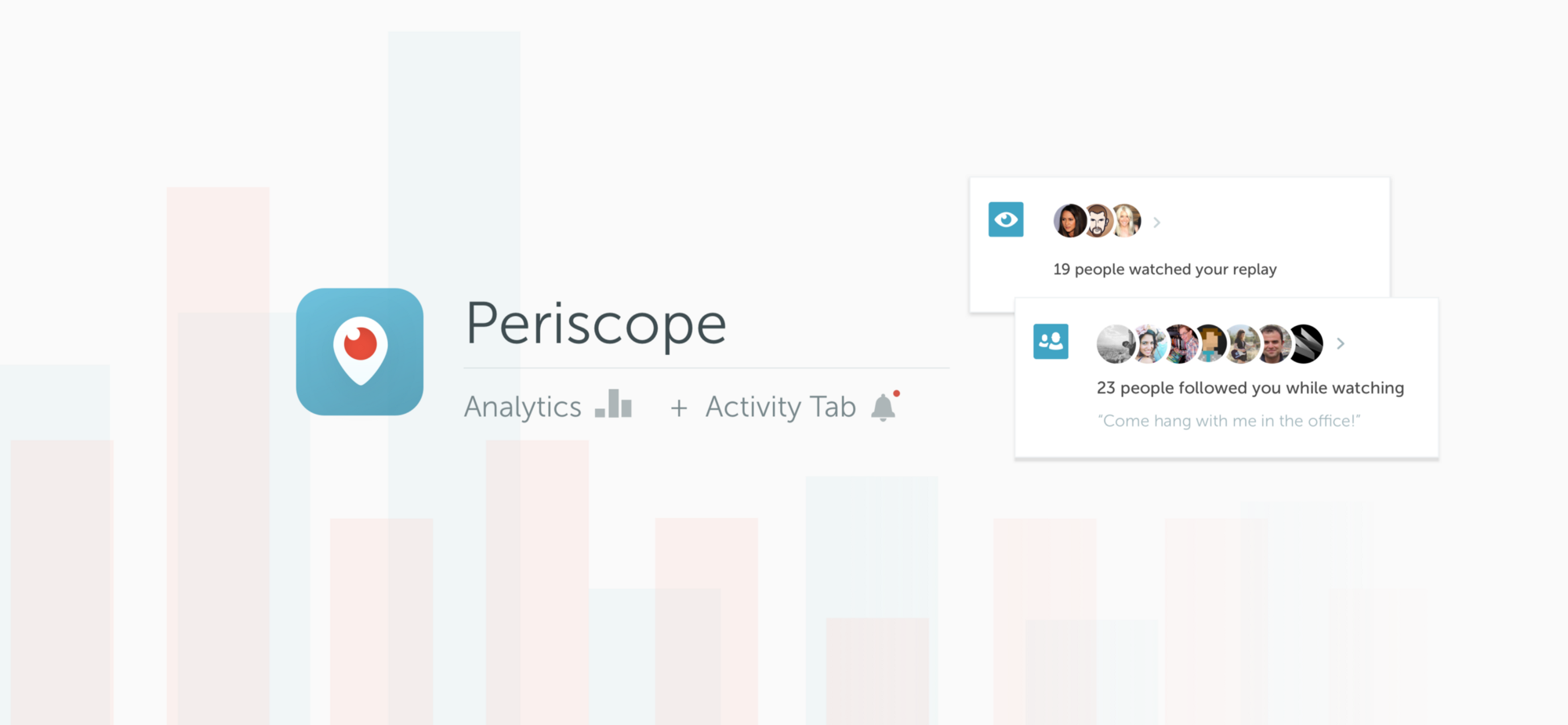
Task: Open the black geometric logo avatar
Action: pos(1306,343)
